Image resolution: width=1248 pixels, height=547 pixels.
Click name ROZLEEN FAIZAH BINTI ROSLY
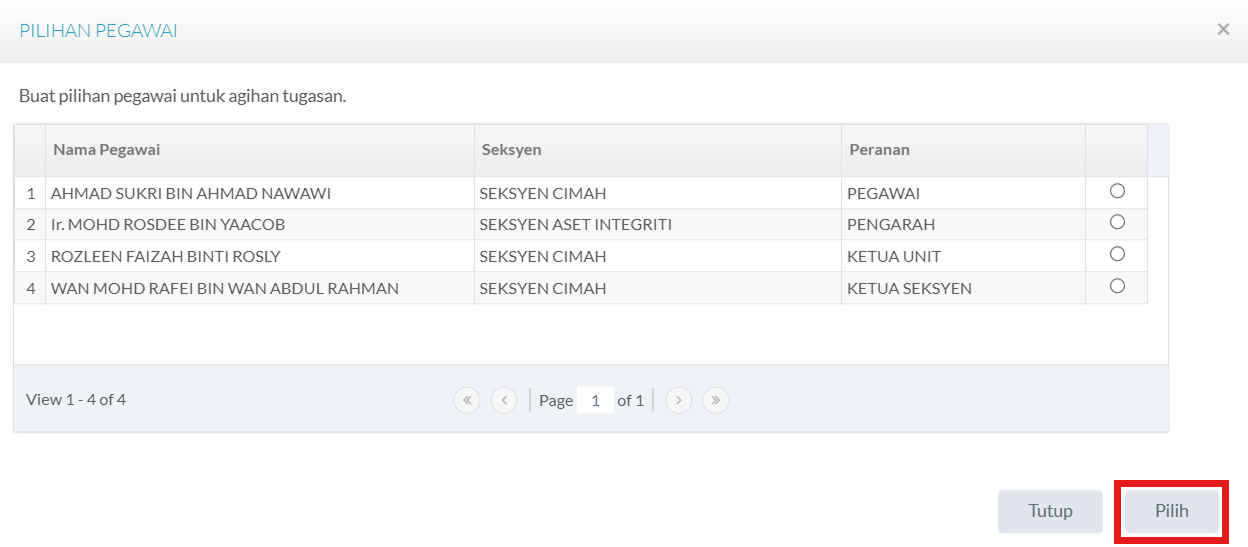(x=166, y=257)
